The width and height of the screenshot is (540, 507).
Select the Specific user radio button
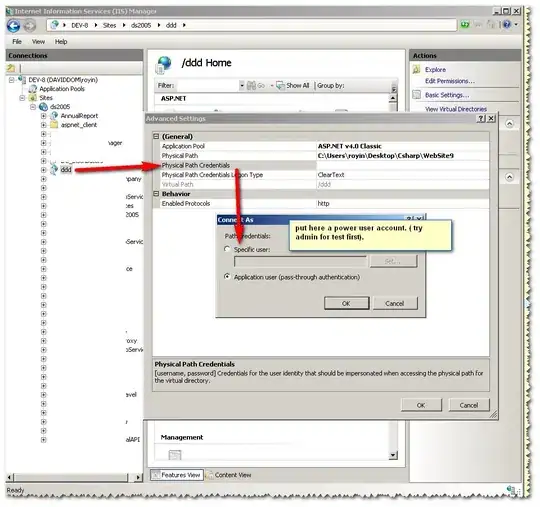(227, 249)
